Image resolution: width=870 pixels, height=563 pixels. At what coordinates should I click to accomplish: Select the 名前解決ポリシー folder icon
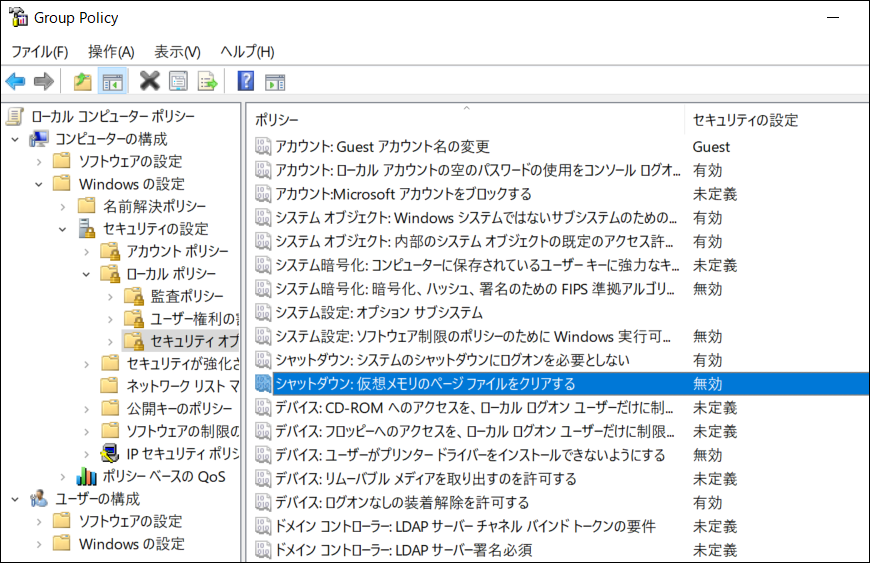(87, 206)
